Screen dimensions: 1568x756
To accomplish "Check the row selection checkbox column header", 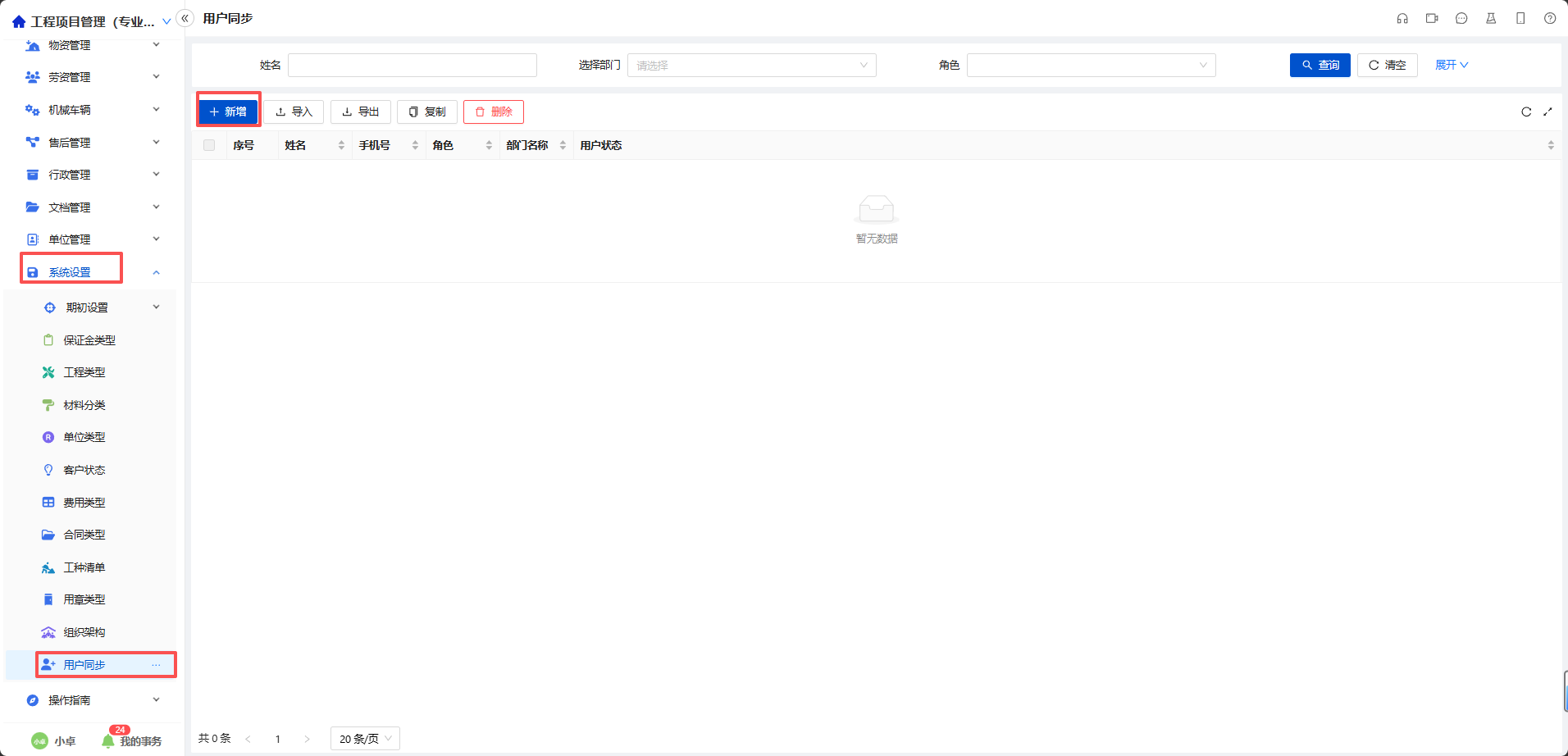I will (x=209, y=144).
